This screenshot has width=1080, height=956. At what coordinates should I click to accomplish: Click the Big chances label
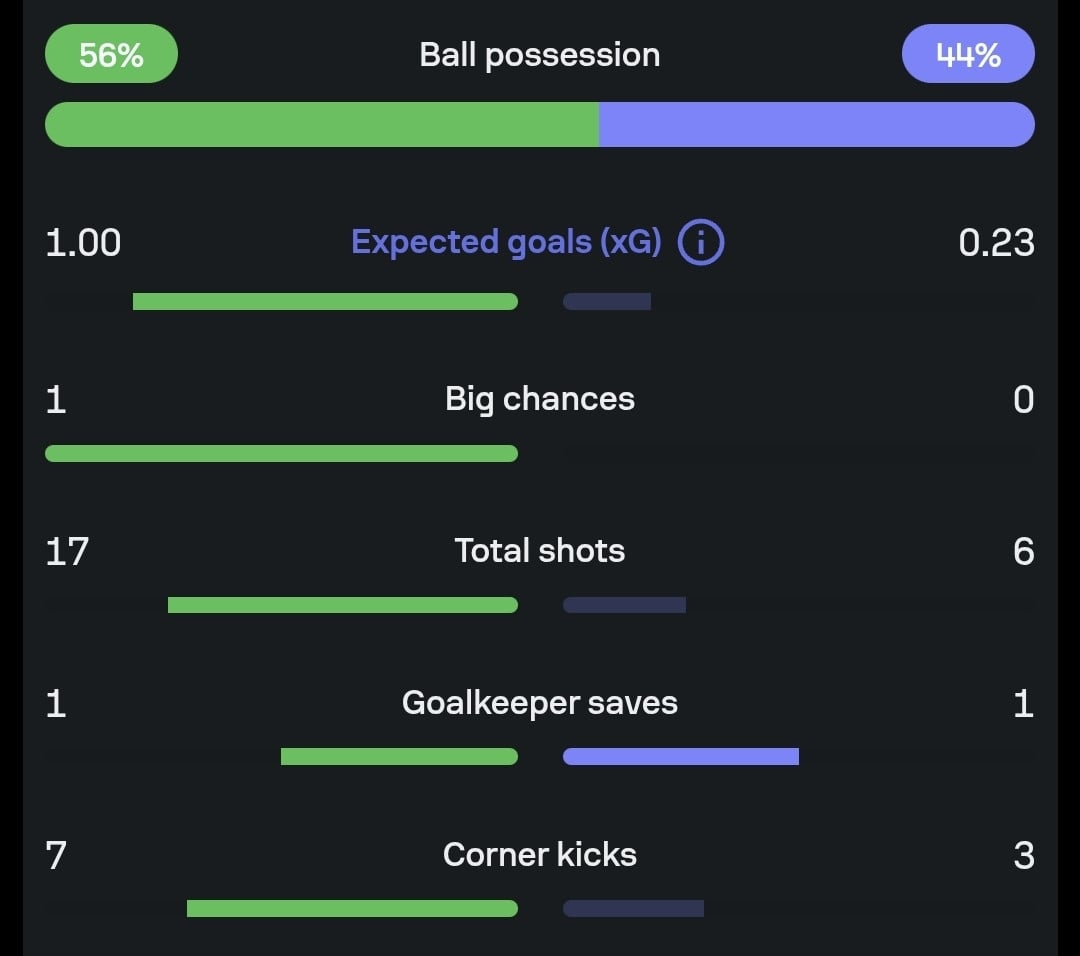click(540, 399)
